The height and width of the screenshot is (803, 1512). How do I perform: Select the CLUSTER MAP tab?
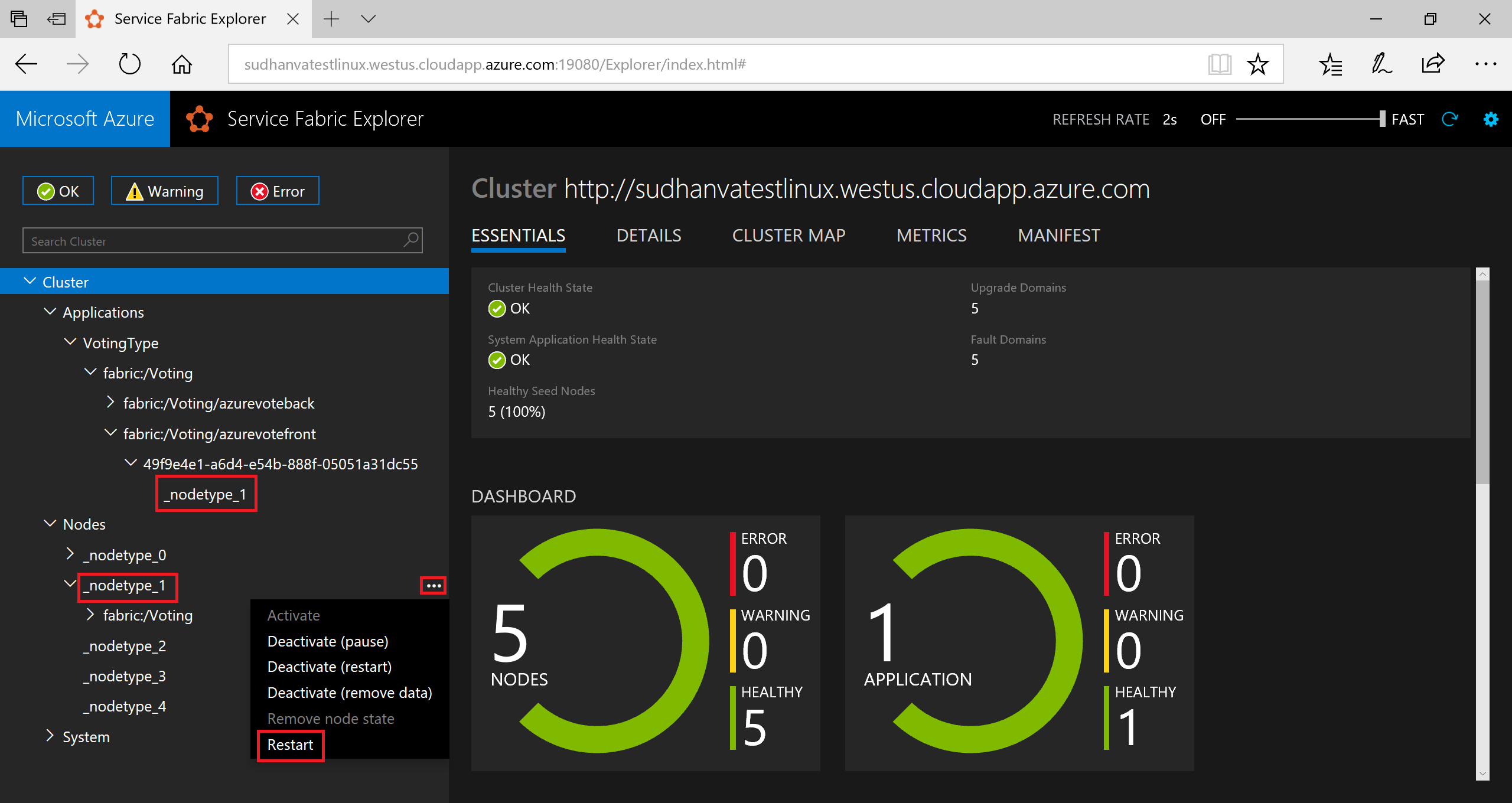788,235
